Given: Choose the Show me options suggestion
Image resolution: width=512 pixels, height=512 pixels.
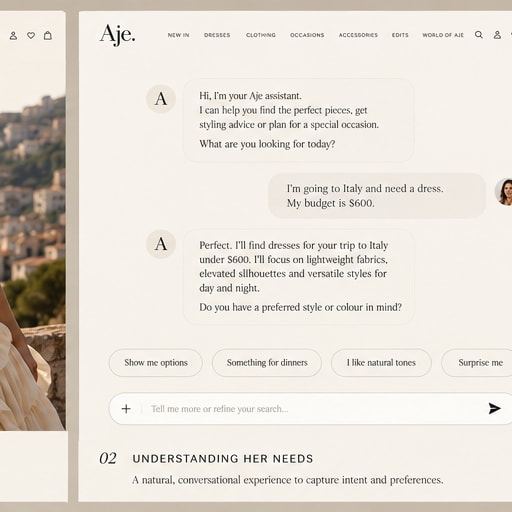Looking at the screenshot, I should 156,363.
